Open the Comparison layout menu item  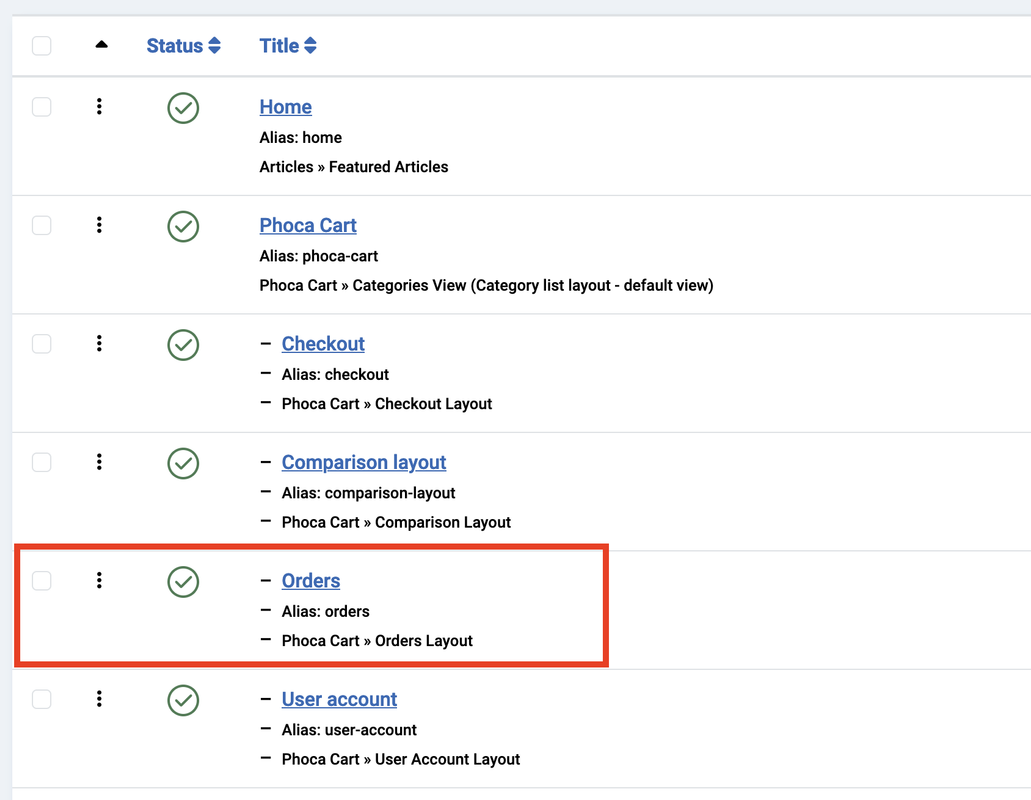tap(364, 462)
